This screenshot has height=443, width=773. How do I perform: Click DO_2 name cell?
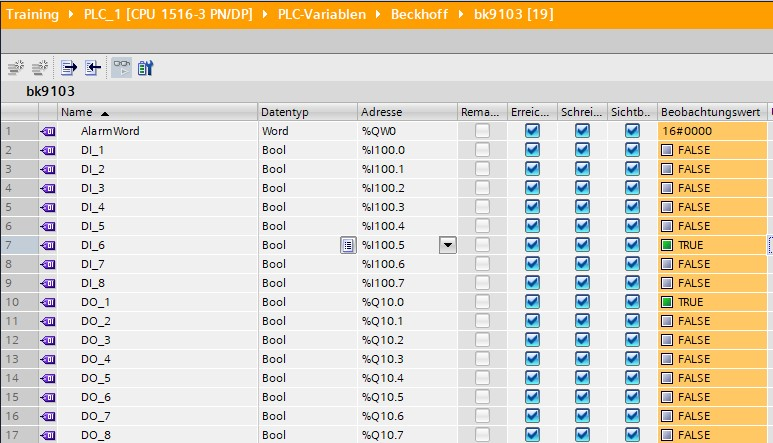click(x=158, y=321)
